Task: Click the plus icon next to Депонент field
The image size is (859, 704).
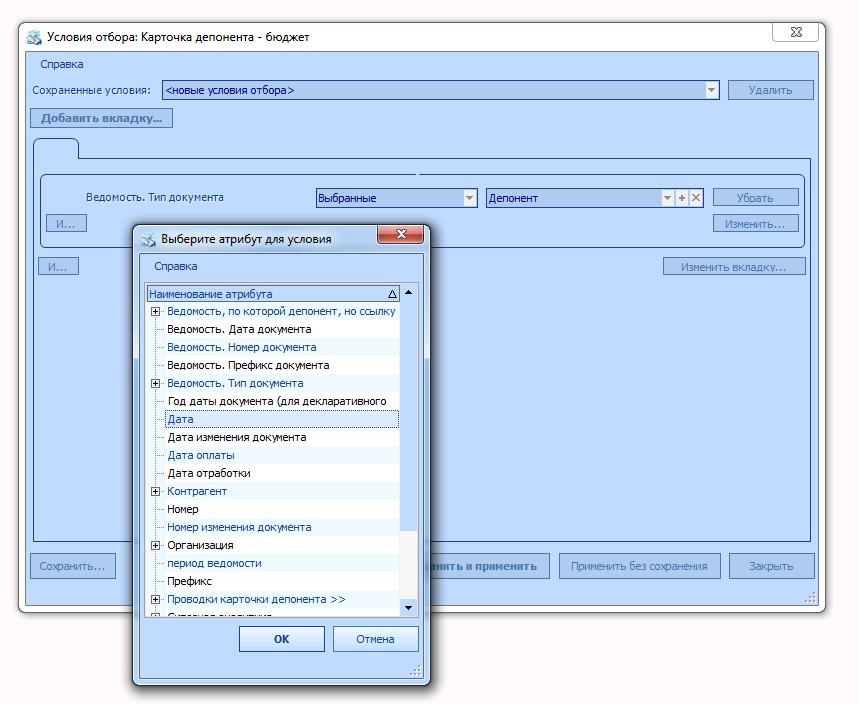Action: (682, 198)
